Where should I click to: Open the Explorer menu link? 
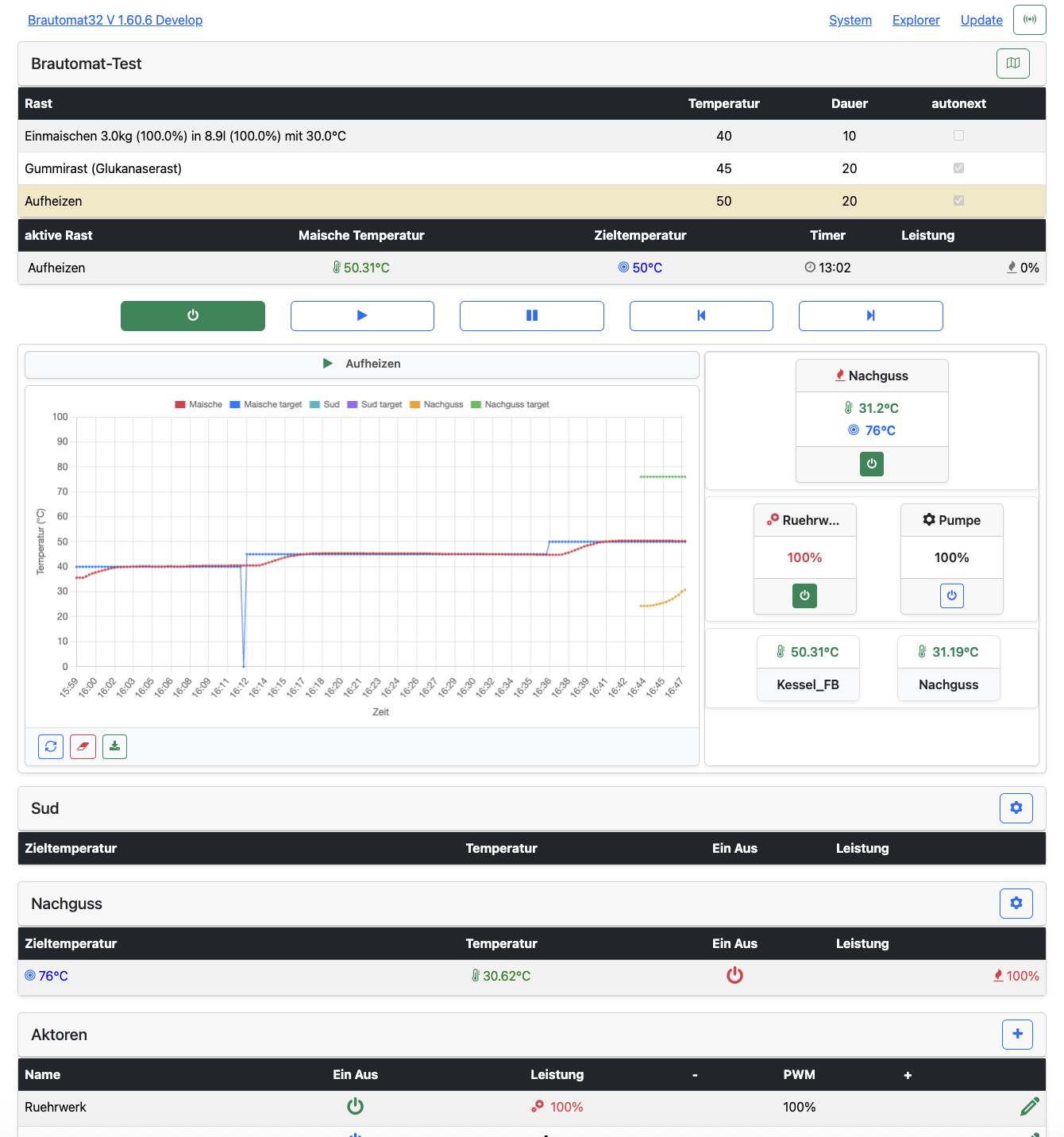(x=916, y=20)
